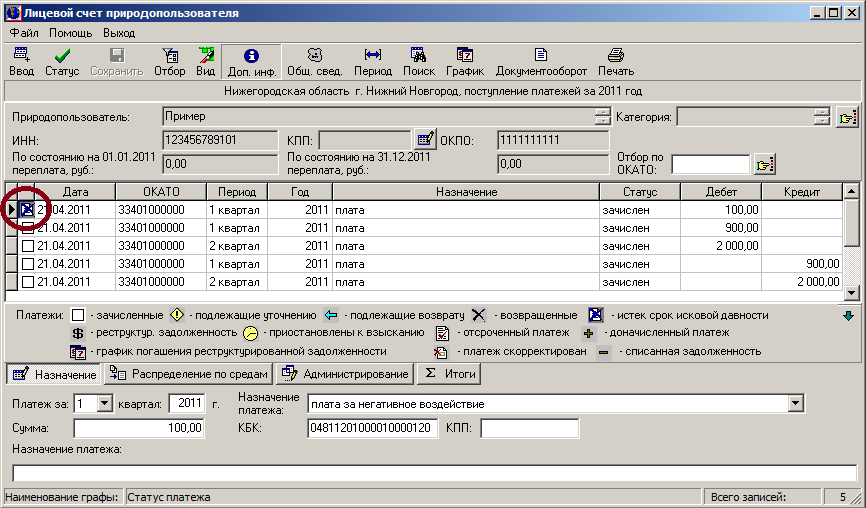The height and width of the screenshot is (508, 866).
Task: Switch to the Итоги tab
Action: click(x=449, y=374)
